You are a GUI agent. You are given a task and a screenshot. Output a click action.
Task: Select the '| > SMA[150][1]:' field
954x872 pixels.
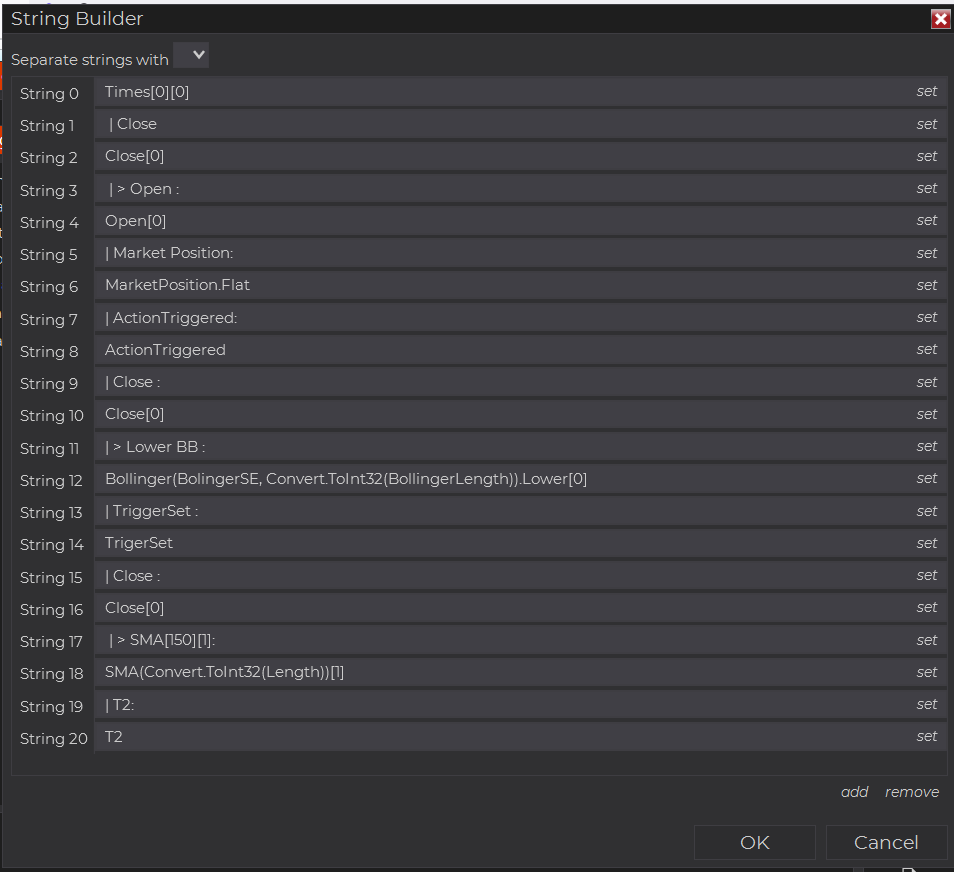520,640
